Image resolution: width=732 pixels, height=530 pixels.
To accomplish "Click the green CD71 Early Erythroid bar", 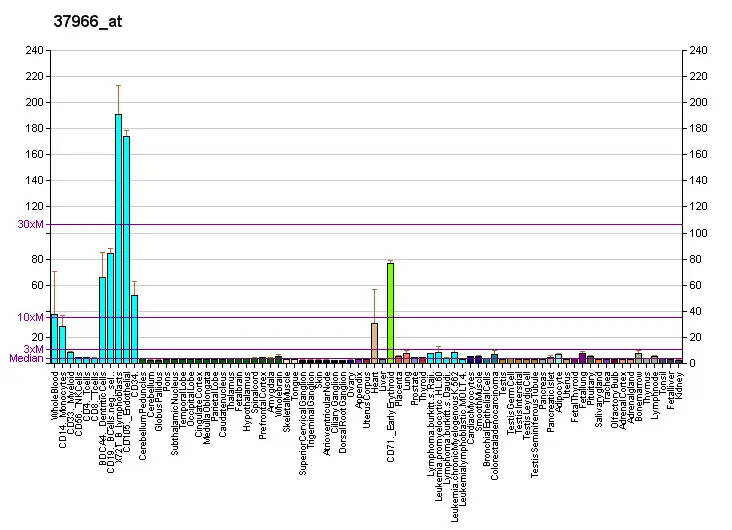I will (x=390, y=311).
